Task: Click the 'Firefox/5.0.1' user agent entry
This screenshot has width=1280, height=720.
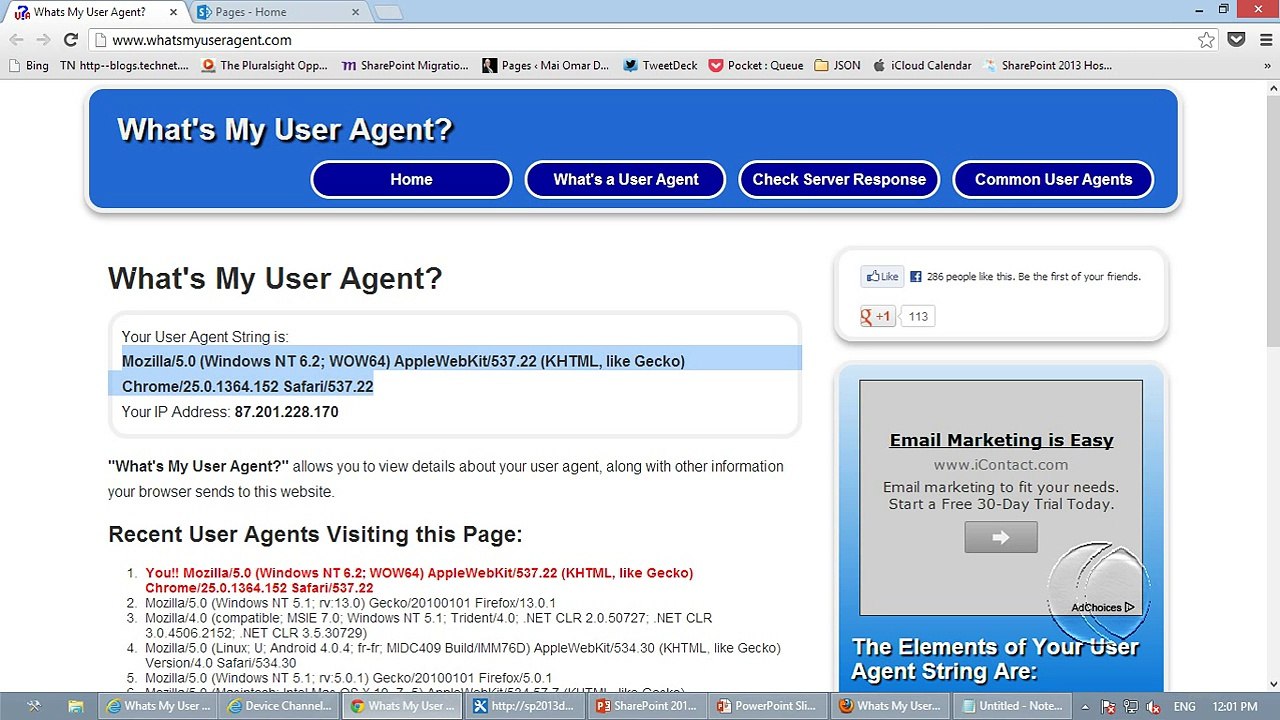Action: 348,678
